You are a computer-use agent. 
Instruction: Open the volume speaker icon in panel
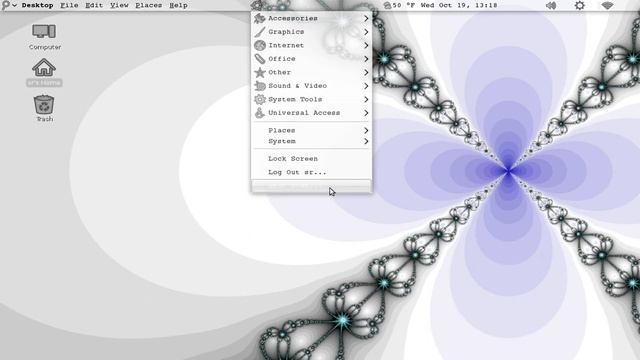point(551,5)
